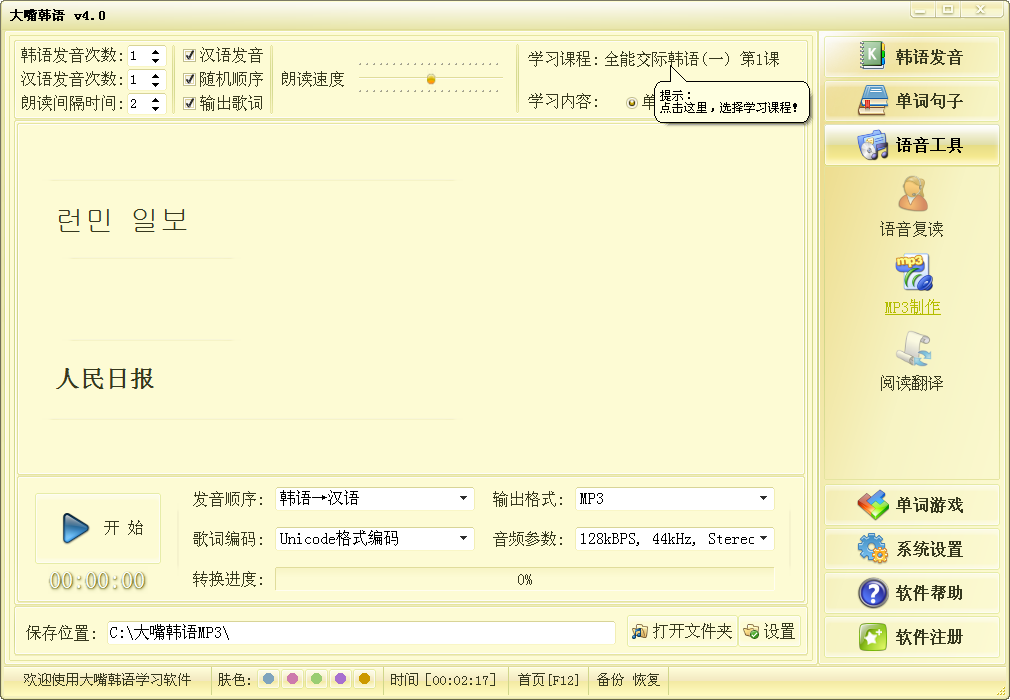
Task: Select the green skin color swatch
Action: point(316,679)
